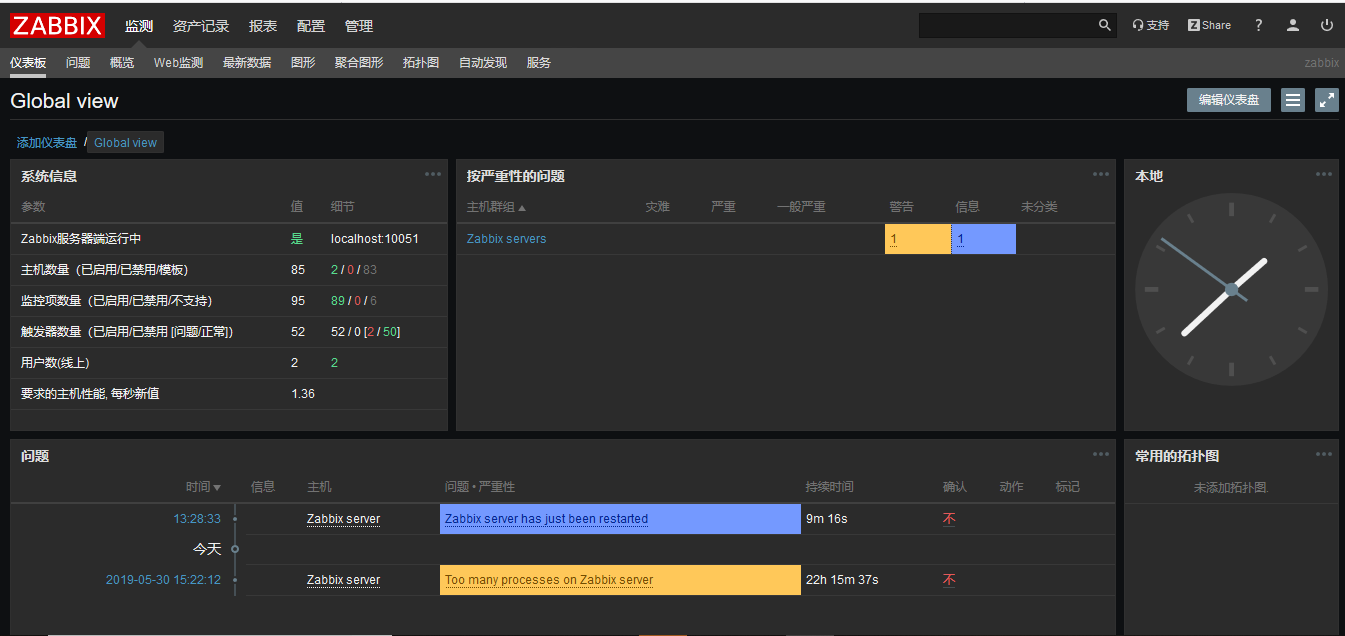Acknowledge the too many processes problem 不
Viewport: 1345px width, 636px height.
[949, 580]
